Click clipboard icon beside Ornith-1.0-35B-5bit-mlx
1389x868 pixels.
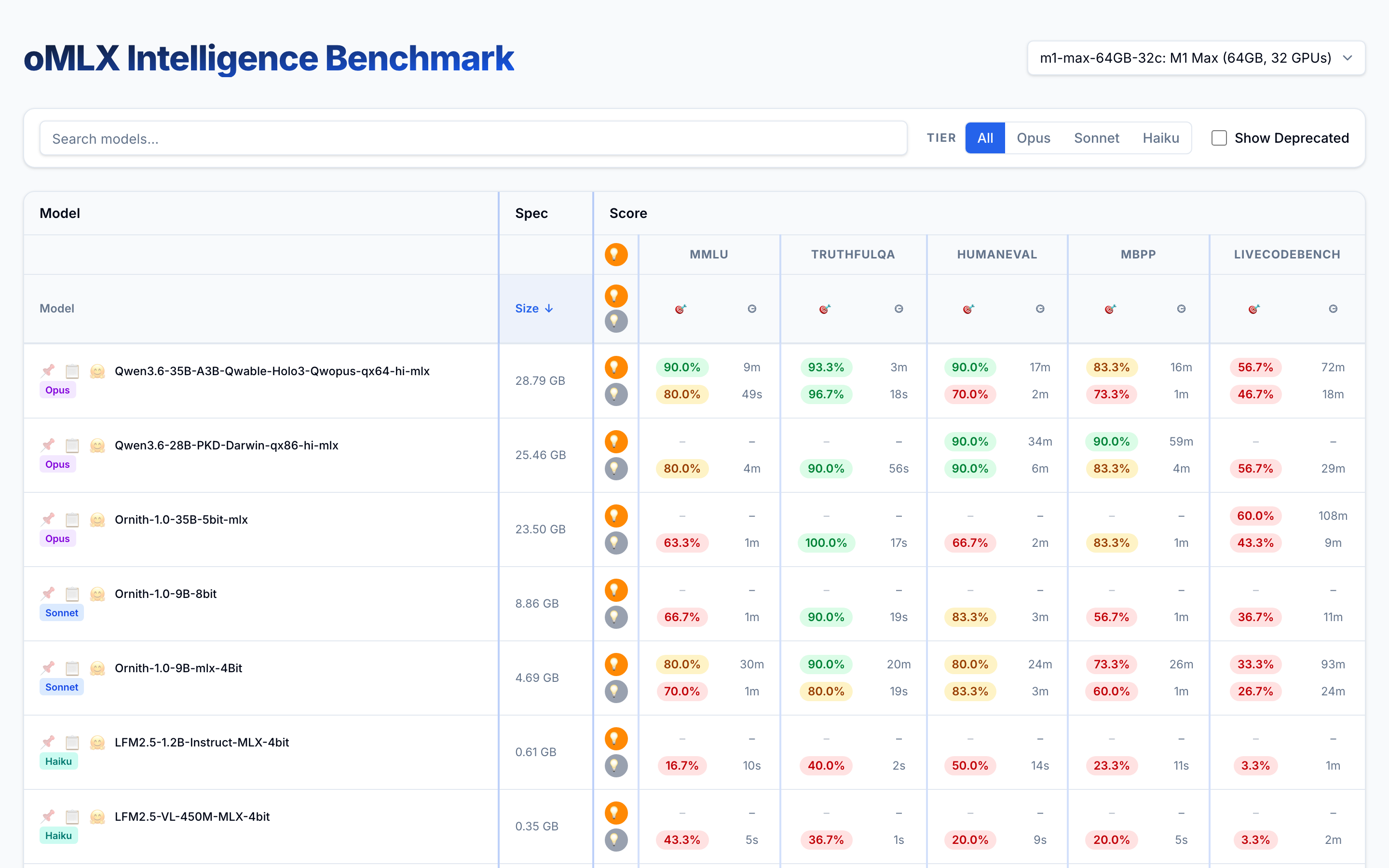tap(72, 519)
